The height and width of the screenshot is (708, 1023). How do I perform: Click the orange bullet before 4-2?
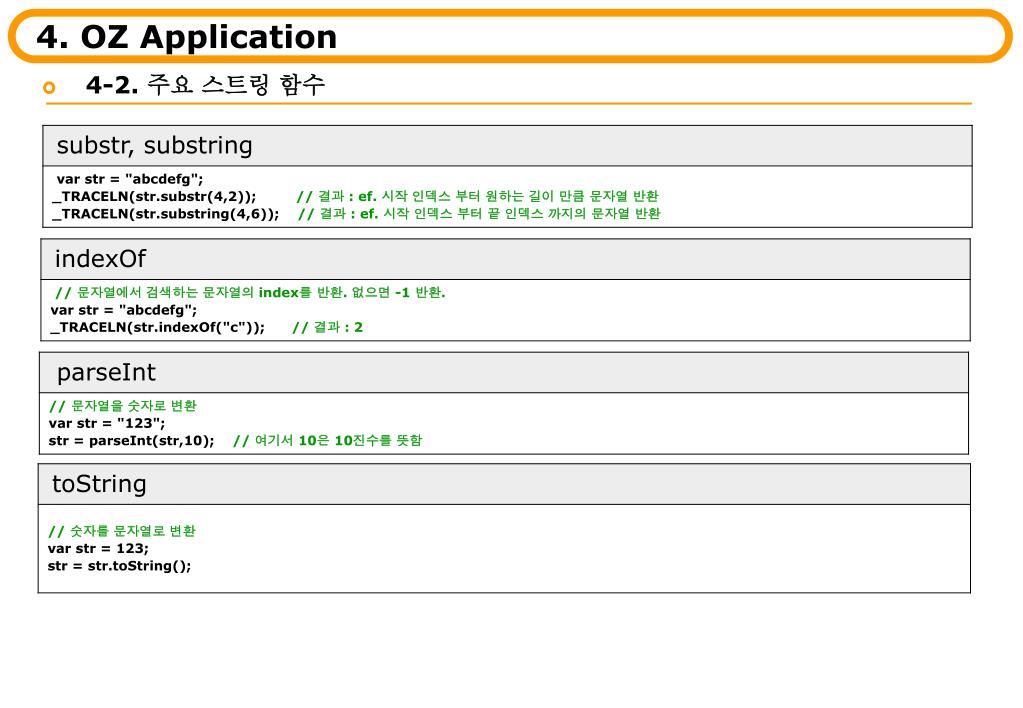point(49,87)
